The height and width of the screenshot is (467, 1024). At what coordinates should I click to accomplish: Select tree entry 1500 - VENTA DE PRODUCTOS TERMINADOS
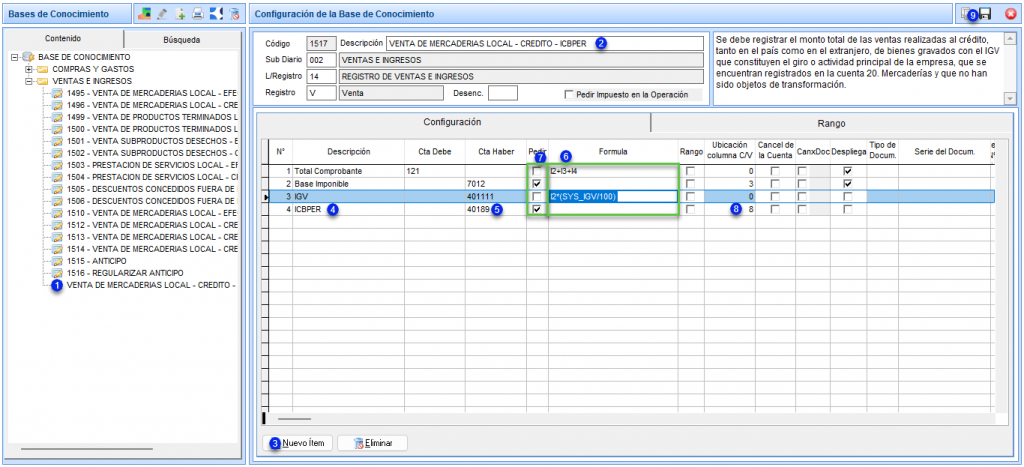point(152,129)
